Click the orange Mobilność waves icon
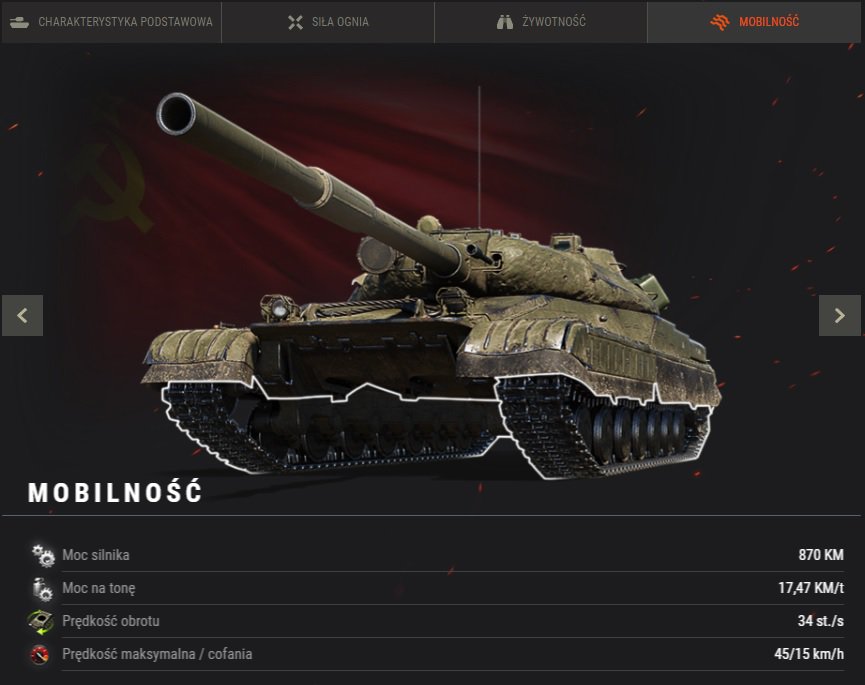 click(x=720, y=22)
